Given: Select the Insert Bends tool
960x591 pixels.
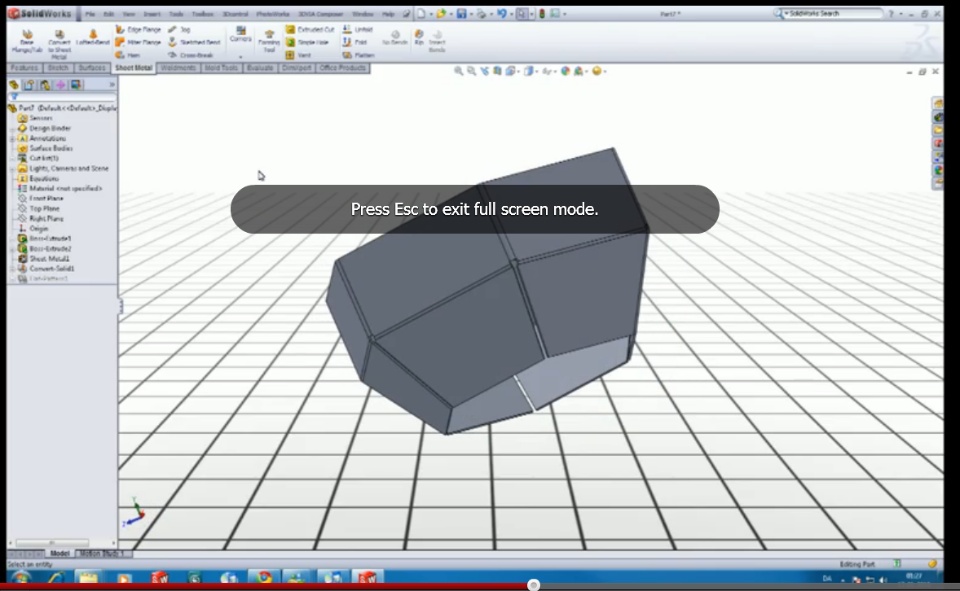Looking at the screenshot, I should click(437, 41).
